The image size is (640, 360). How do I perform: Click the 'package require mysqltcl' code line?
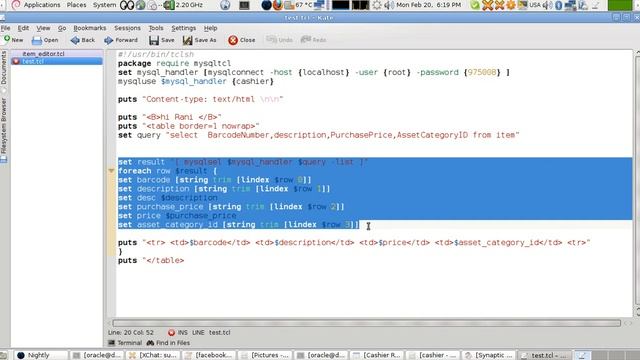click(174, 63)
